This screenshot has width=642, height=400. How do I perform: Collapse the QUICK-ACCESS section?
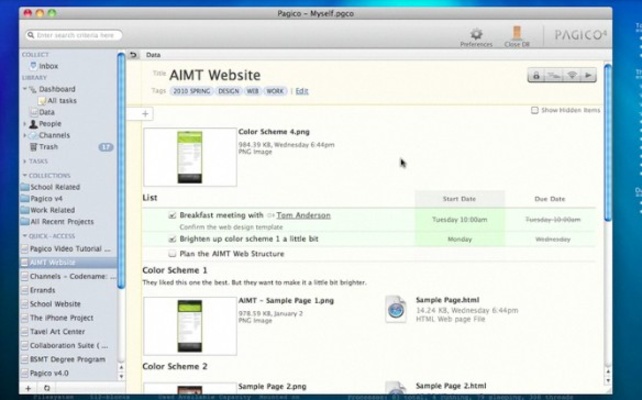[25, 236]
